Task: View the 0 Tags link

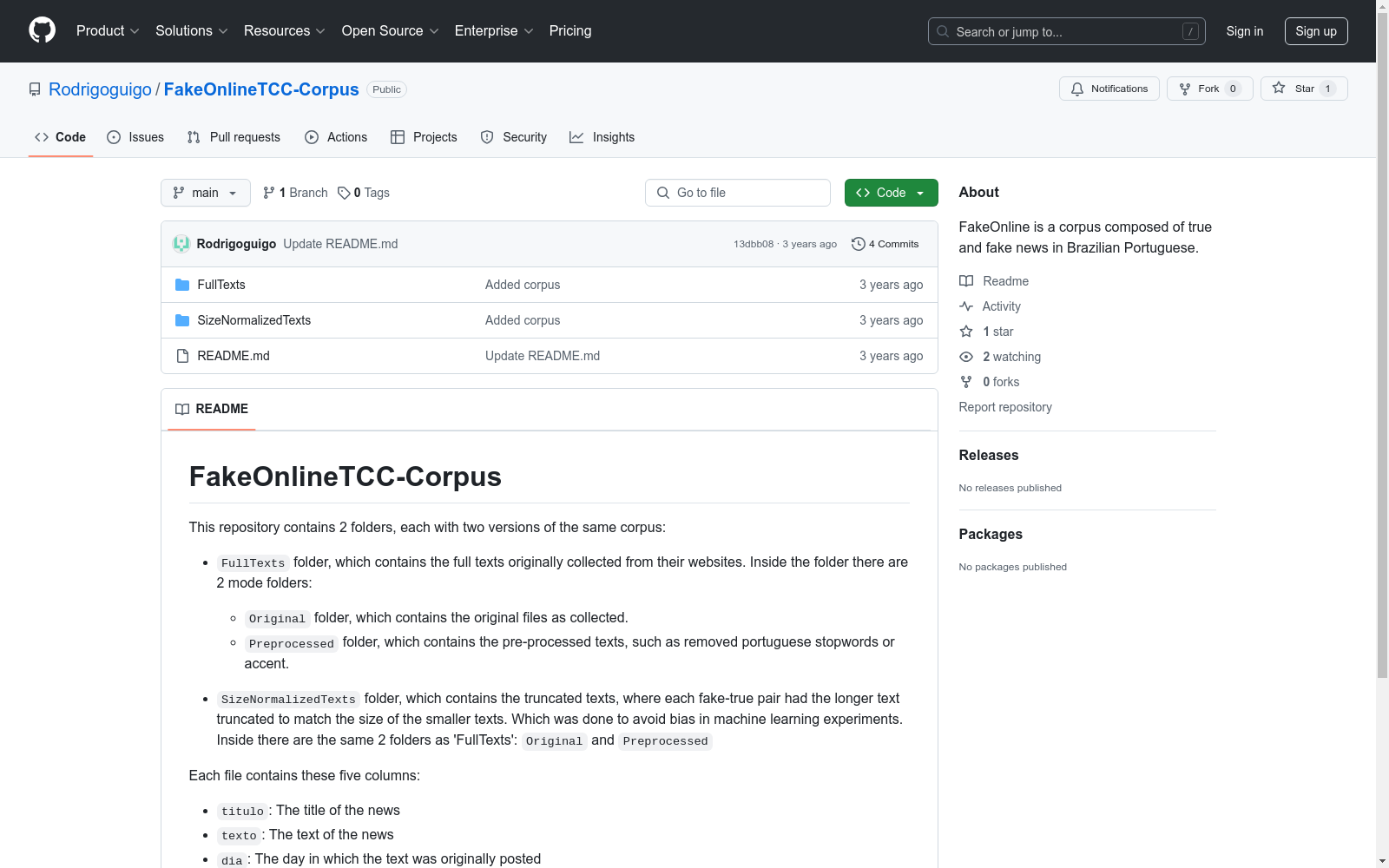Action: [364, 193]
